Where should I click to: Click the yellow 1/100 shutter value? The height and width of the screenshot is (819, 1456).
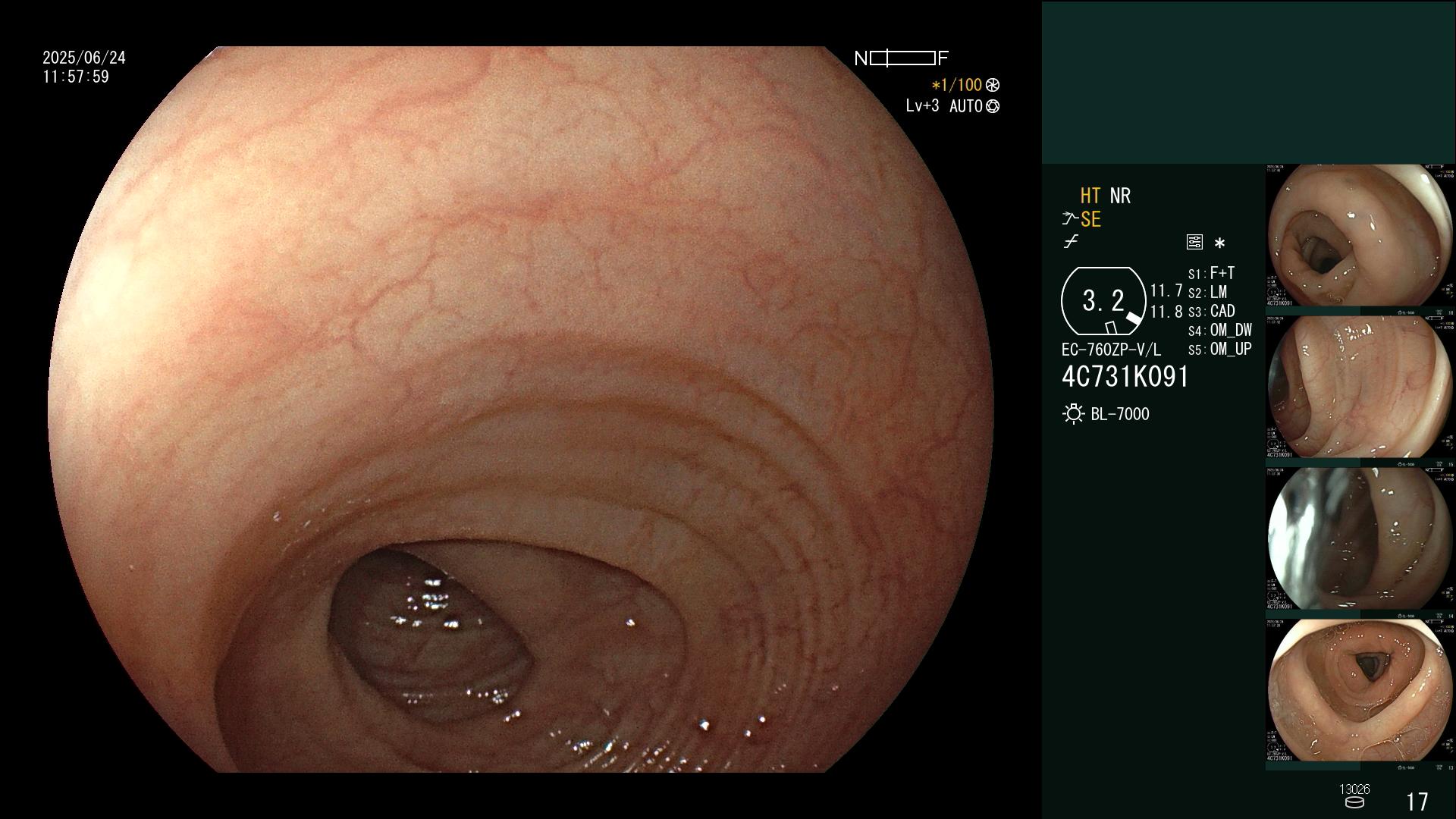[956, 85]
